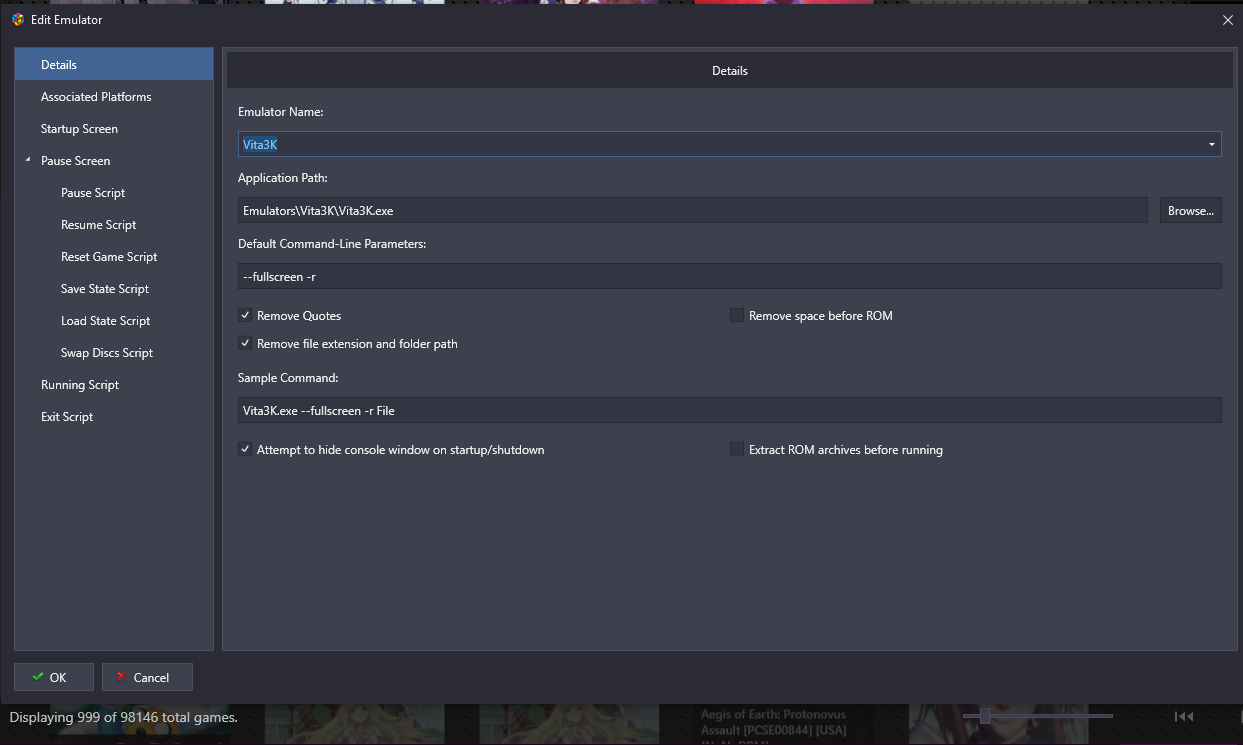Click the Application Path field
Screen dimensions: 1243x745
[693, 210]
